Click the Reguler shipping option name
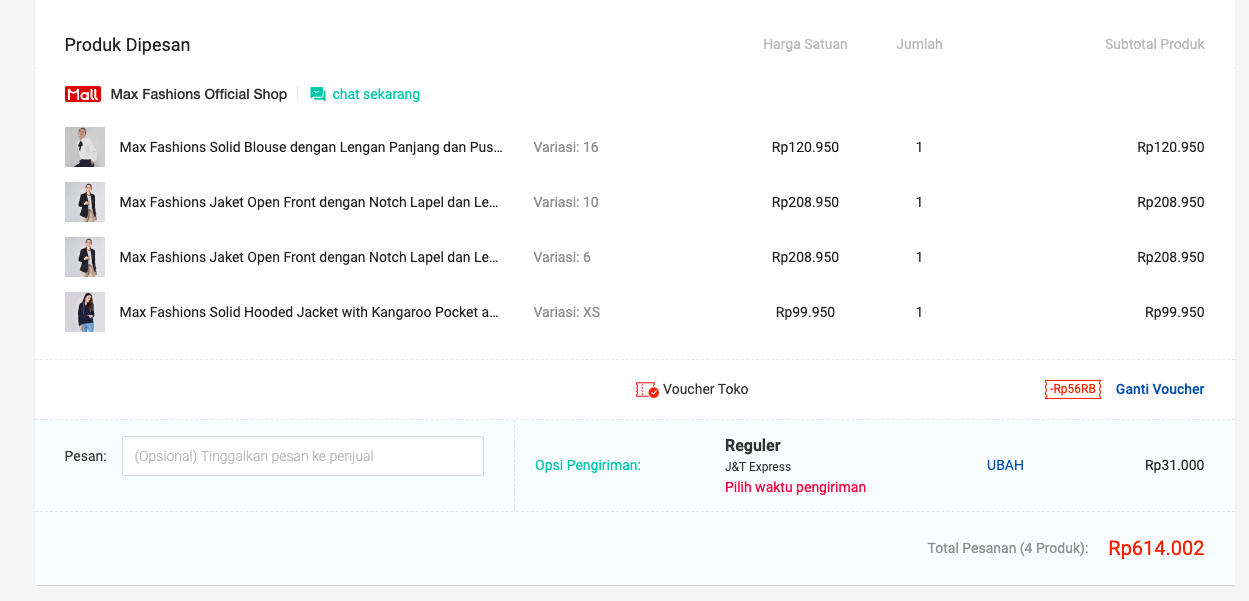The width and height of the screenshot is (1249, 601). (x=753, y=445)
